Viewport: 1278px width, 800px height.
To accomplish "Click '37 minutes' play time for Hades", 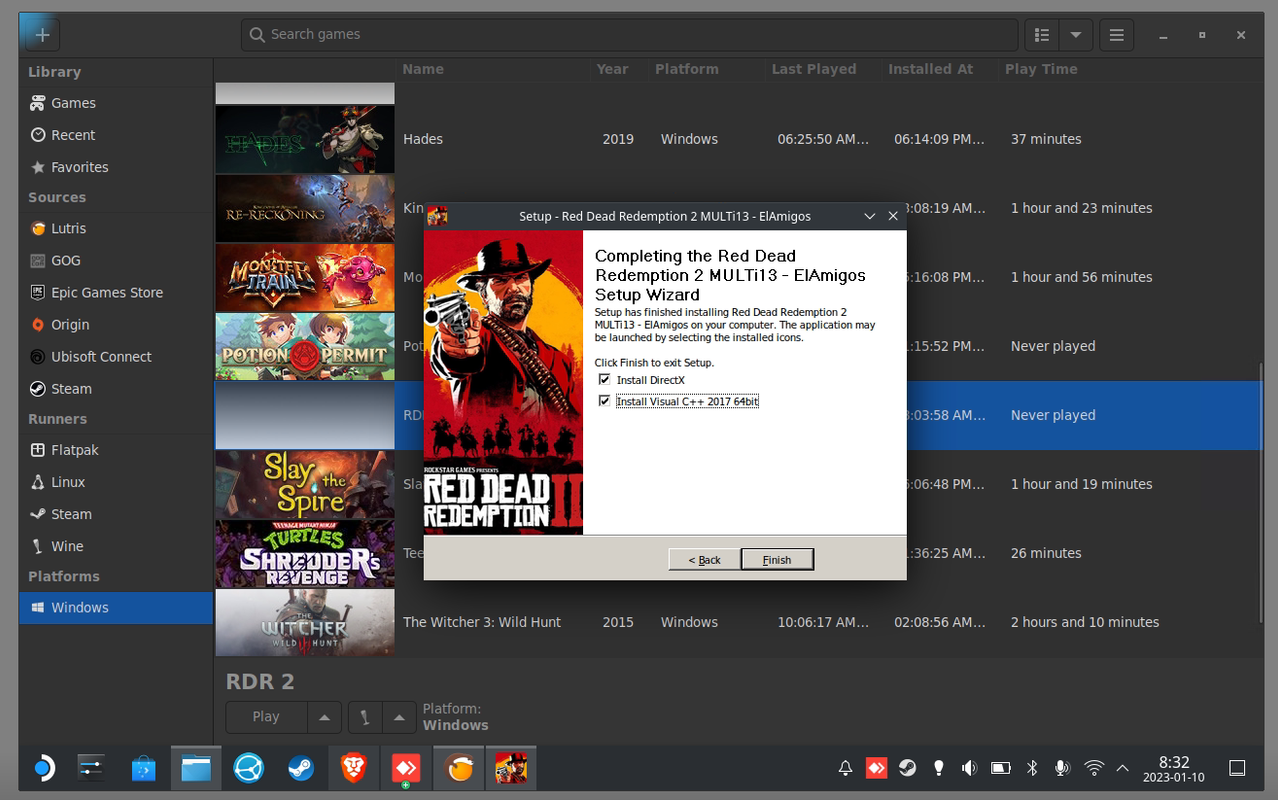I will click(x=1046, y=139).
